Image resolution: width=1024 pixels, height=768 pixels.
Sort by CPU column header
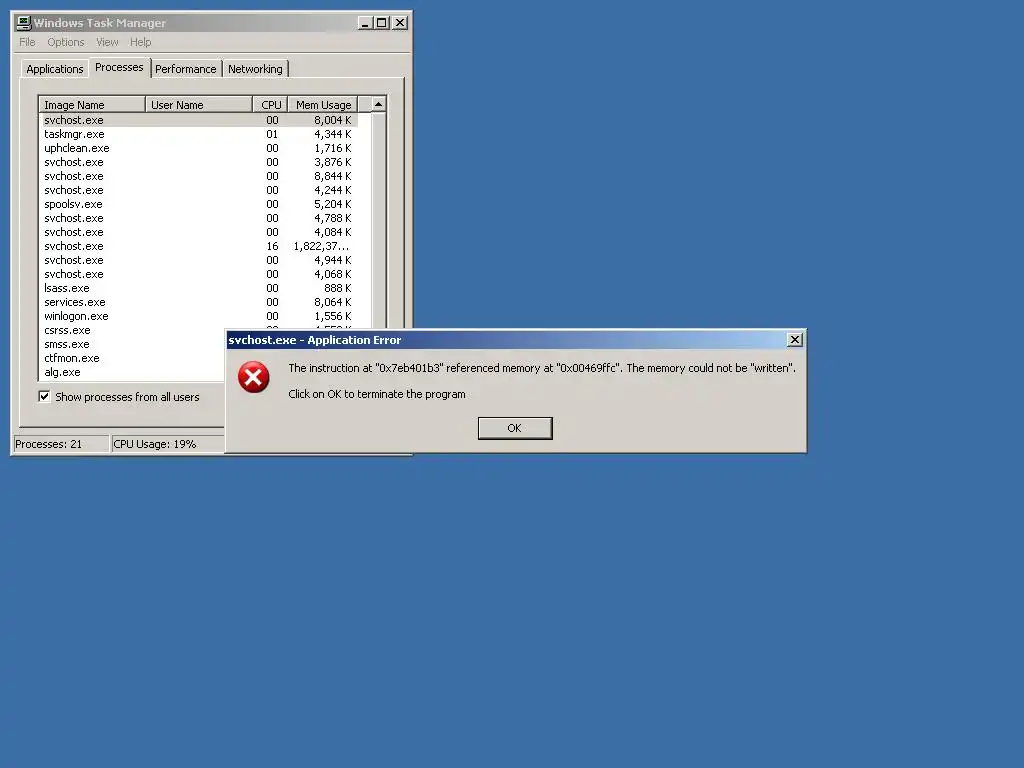click(270, 104)
